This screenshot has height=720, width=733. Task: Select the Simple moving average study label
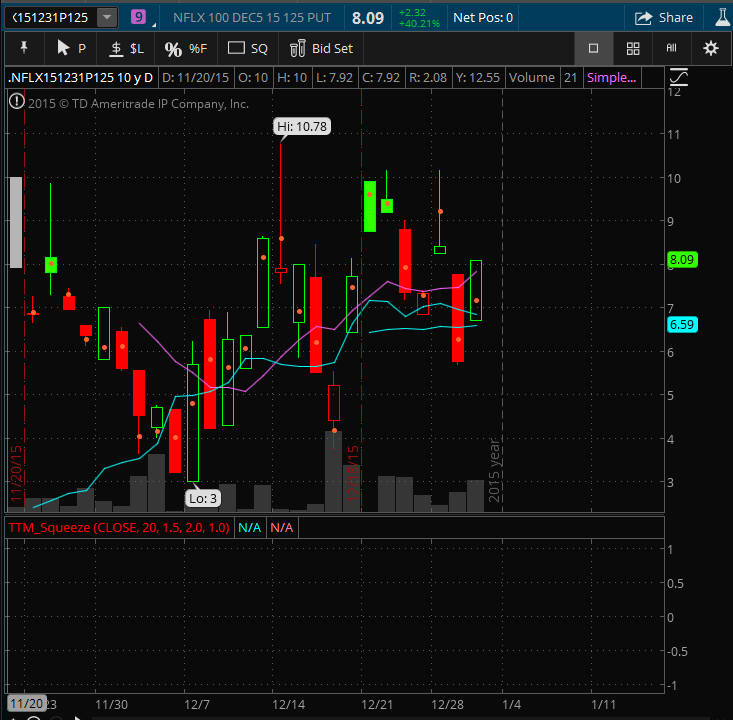pos(611,77)
